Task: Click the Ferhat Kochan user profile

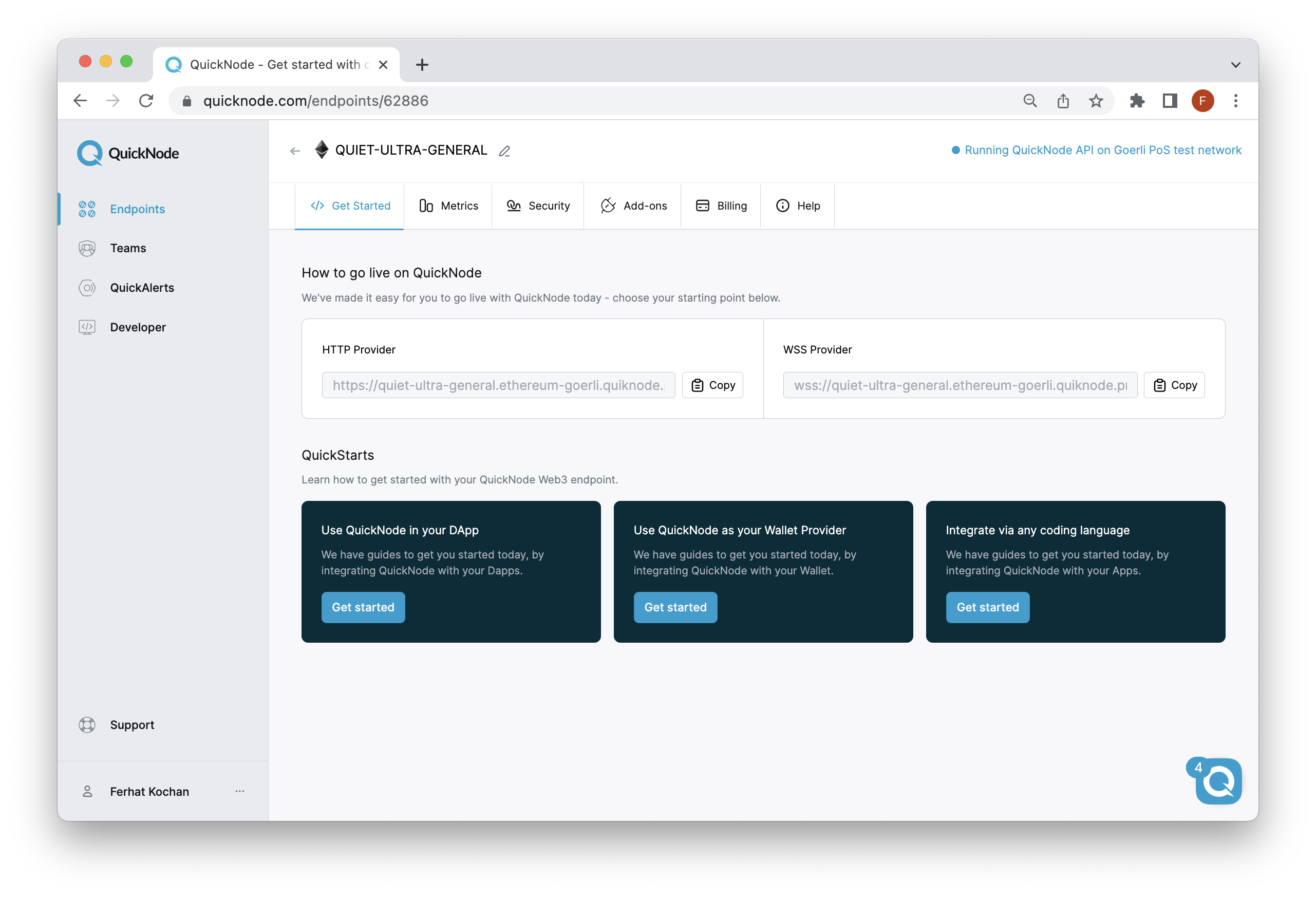Action: point(149,792)
